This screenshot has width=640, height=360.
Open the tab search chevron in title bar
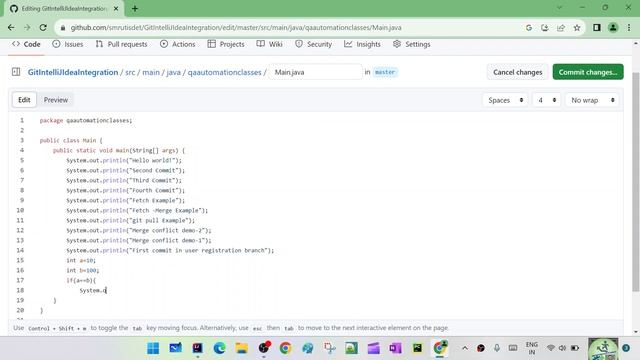pos(559,7)
